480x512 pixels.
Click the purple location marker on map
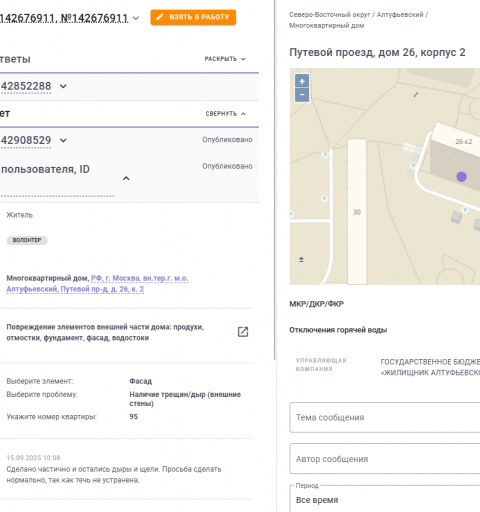pos(461,177)
